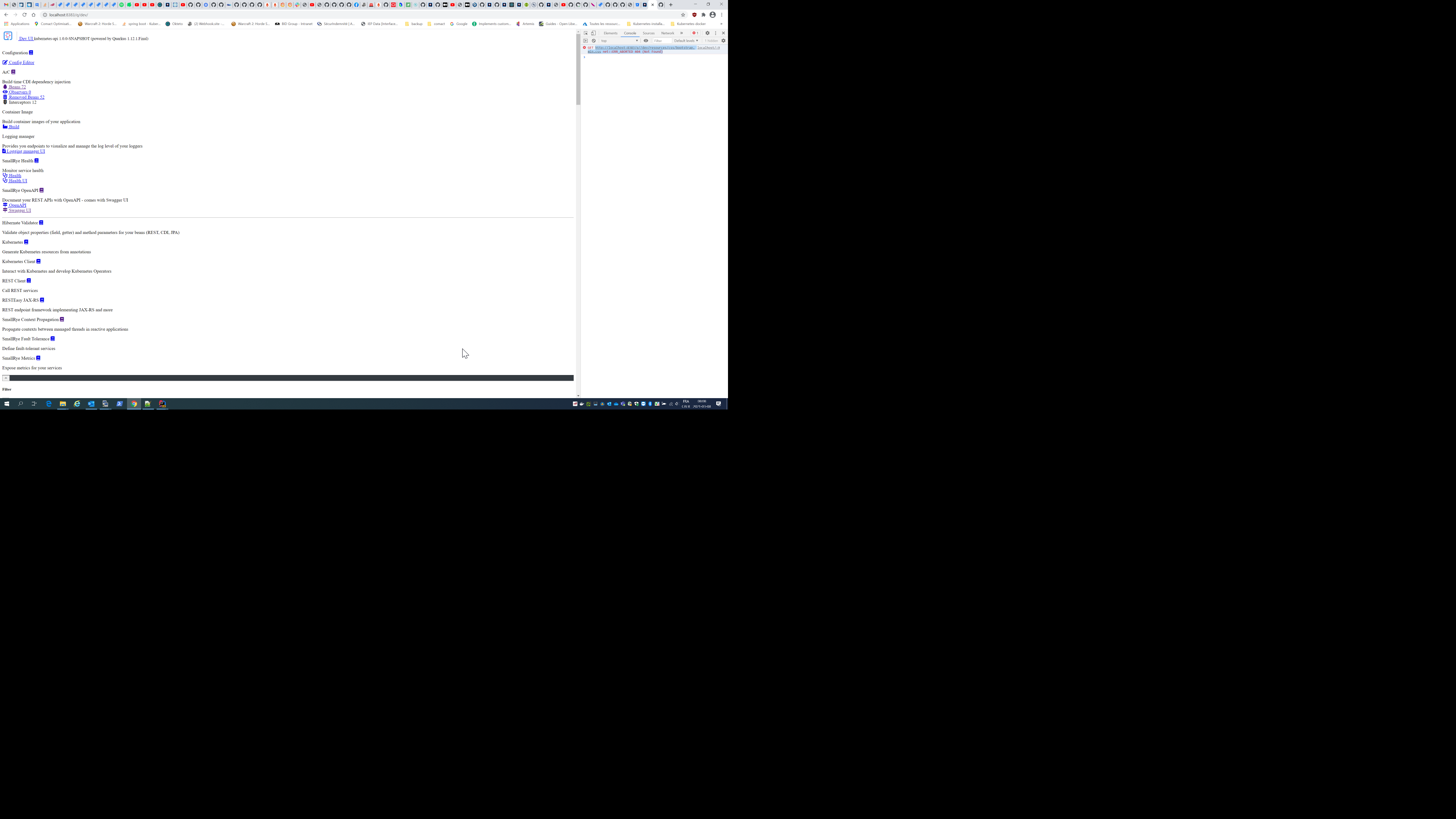Open guide icon next to Kubernetes Client
This screenshot has height=819, width=1456.
tap(38, 261)
